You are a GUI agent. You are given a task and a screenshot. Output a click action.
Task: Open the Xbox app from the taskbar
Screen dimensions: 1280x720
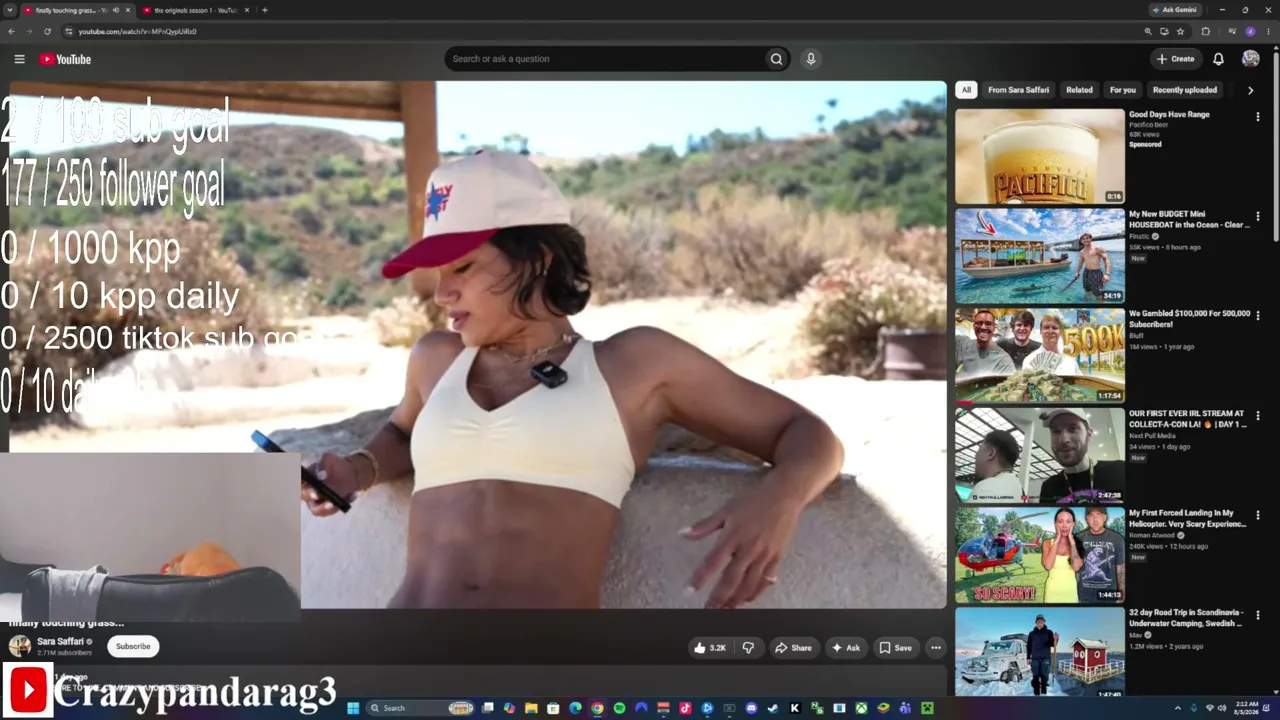pyautogui.click(x=861, y=708)
